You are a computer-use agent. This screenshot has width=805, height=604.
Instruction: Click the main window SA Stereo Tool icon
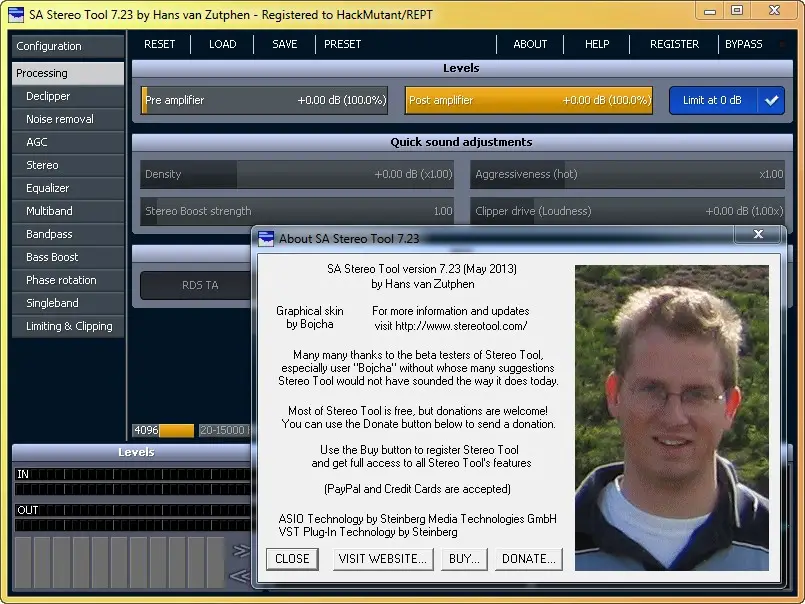(16, 14)
